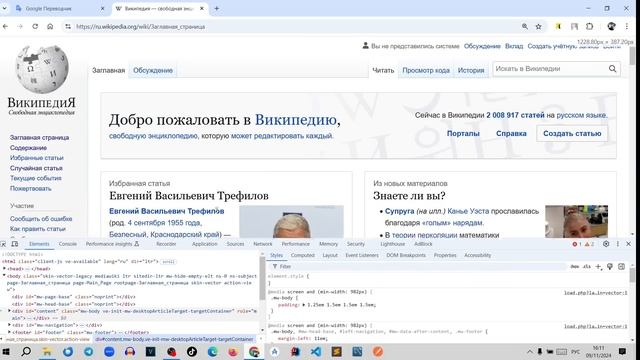Select the mw-page-base div in DOM tree

click(x=73, y=297)
